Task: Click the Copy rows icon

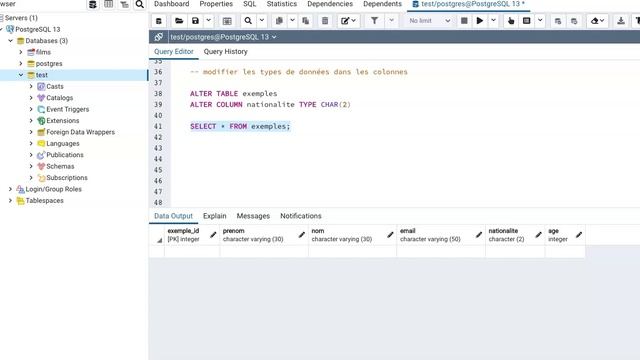Action: 279,21
